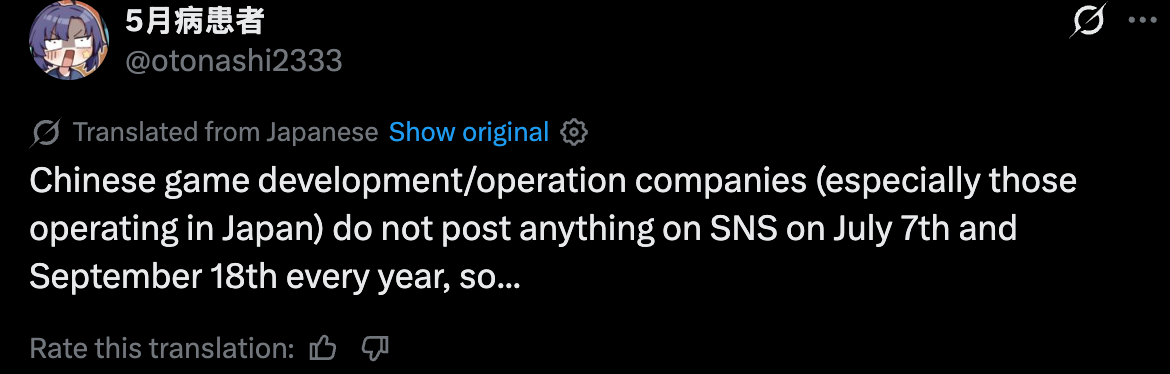Screen dimensions: 1170x374
Task: Open the post by clicking its translated text
Action: click(552, 230)
